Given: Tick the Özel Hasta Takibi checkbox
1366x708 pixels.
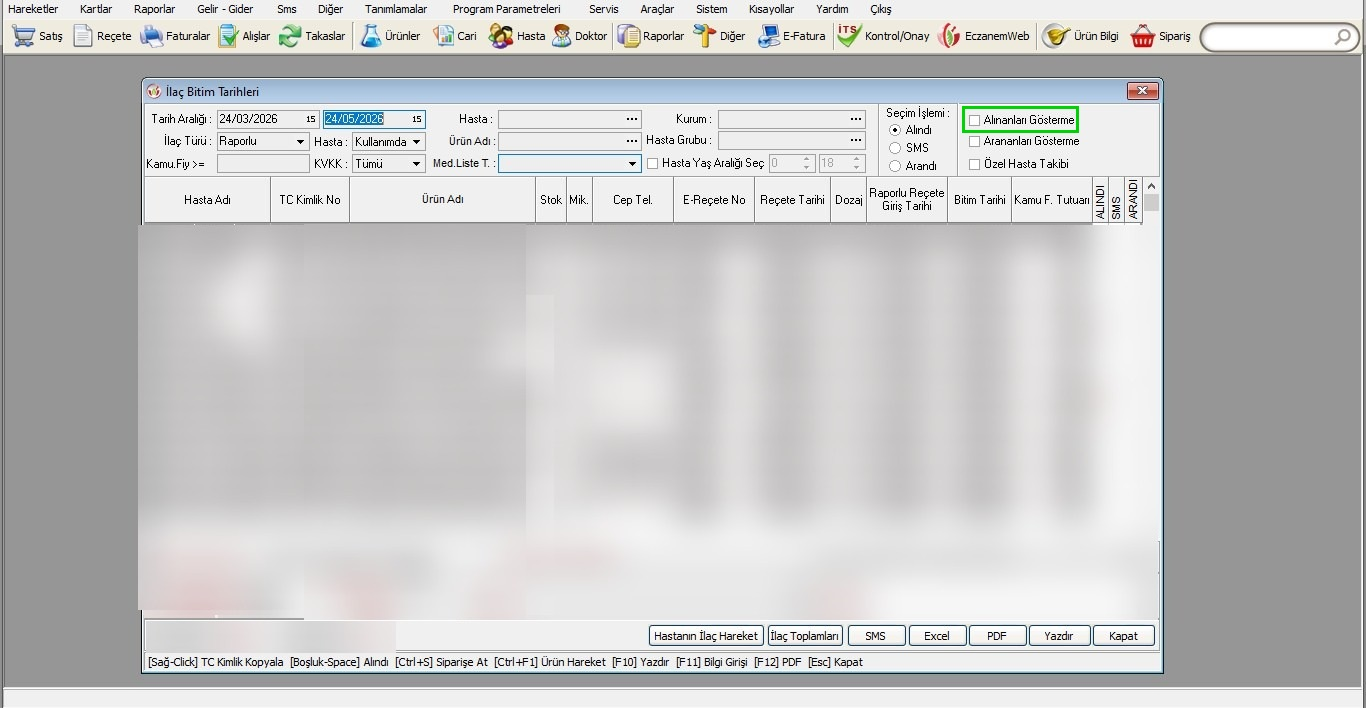Looking at the screenshot, I should [x=975, y=164].
